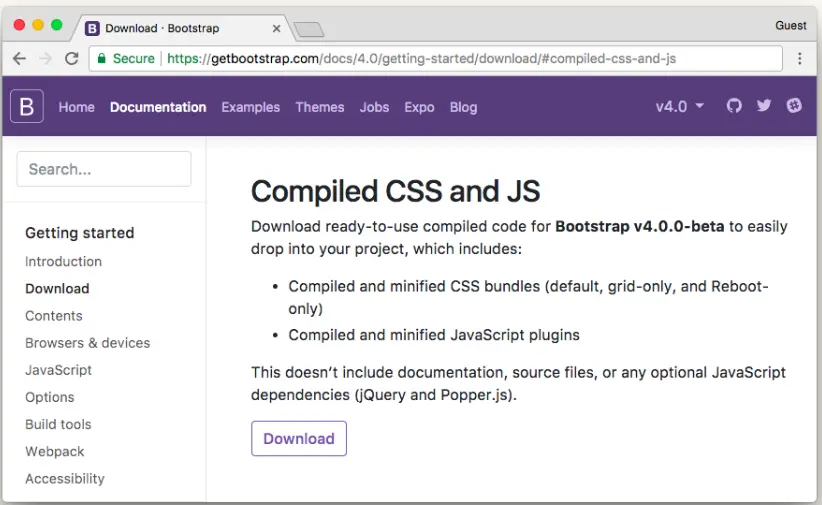The image size is (822, 505).
Task: Click the red close window button
Action: pos(19,25)
